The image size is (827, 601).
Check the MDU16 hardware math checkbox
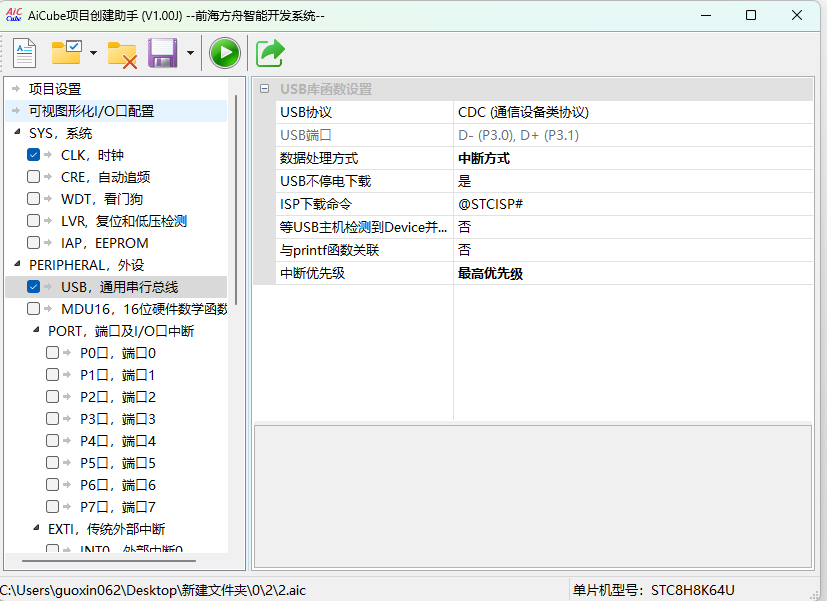(x=34, y=309)
